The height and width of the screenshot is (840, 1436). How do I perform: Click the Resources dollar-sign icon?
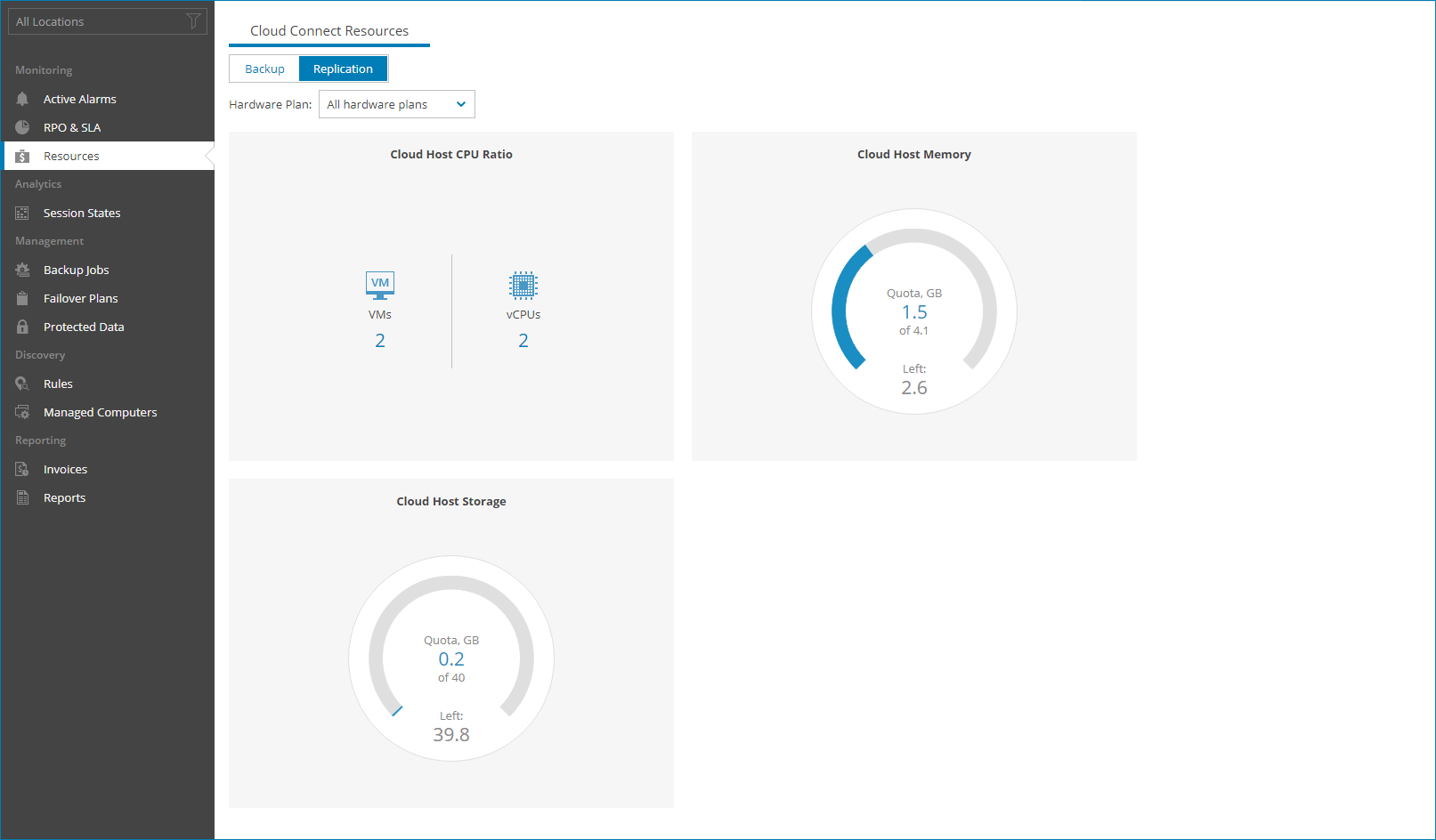click(x=22, y=155)
